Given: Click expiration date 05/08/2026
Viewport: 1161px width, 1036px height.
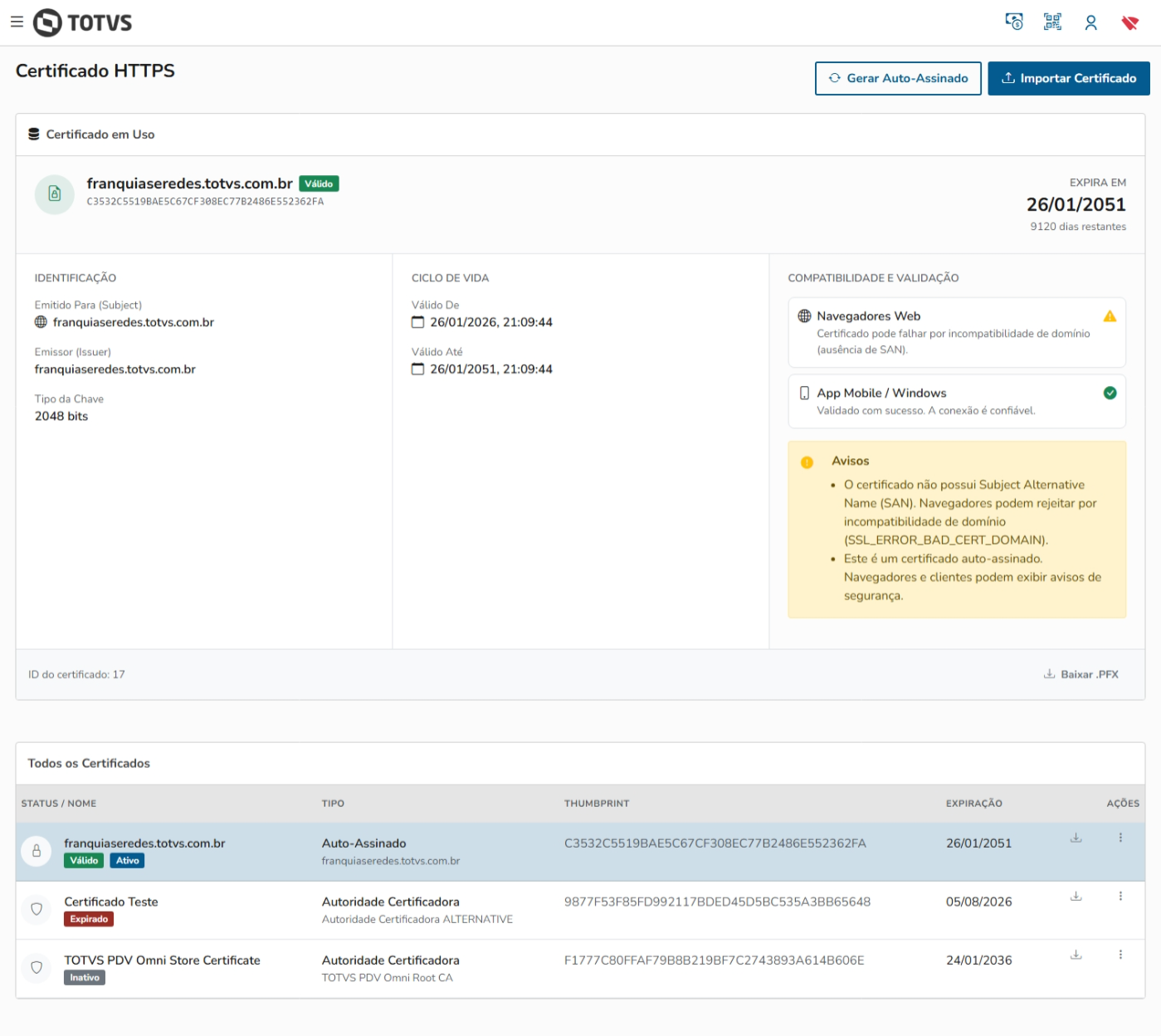Looking at the screenshot, I should coord(979,902).
